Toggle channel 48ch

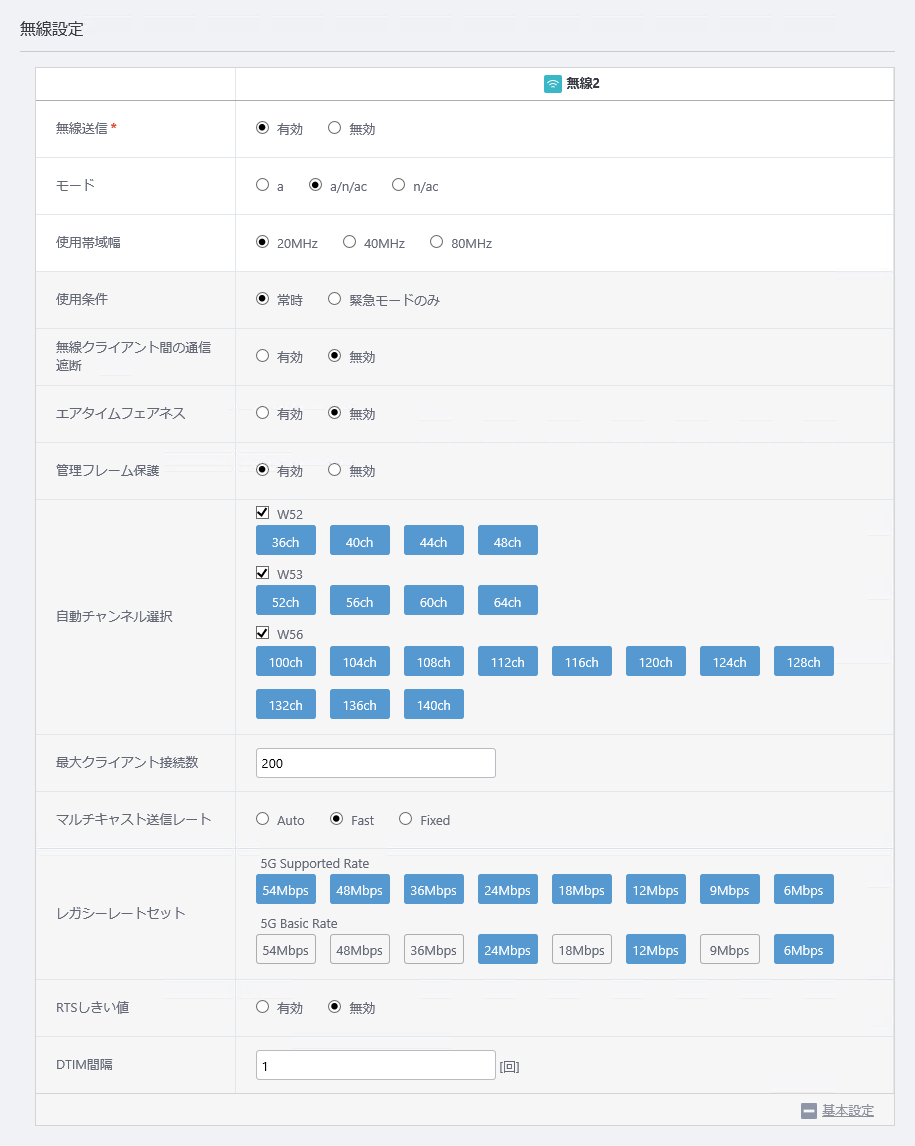[507, 541]
